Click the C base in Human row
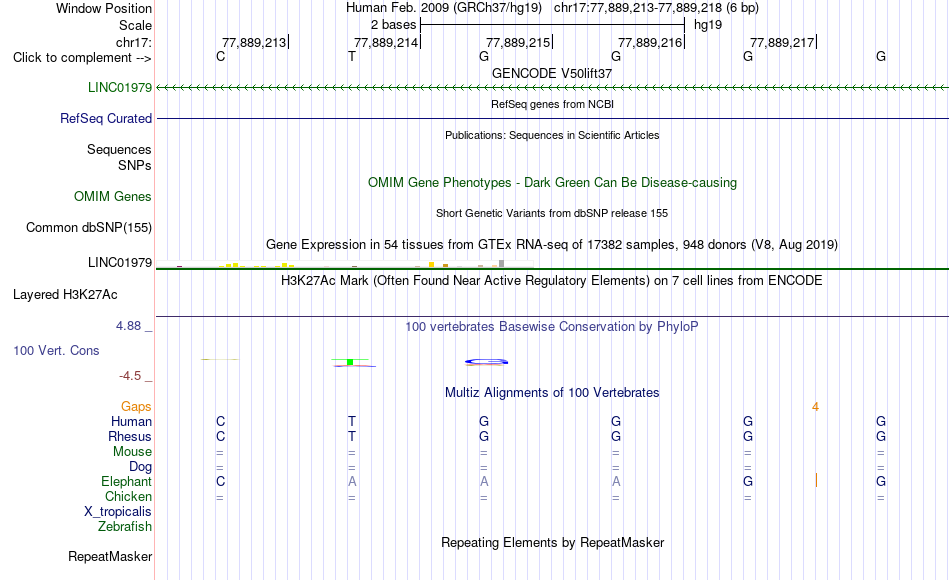950x580 pixels. 221,421
